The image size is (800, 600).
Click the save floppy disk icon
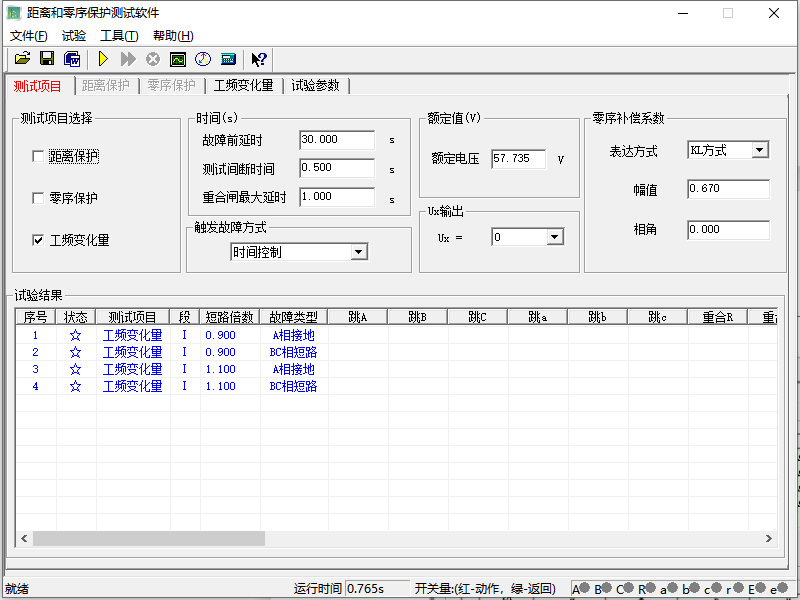pos(47,59)
